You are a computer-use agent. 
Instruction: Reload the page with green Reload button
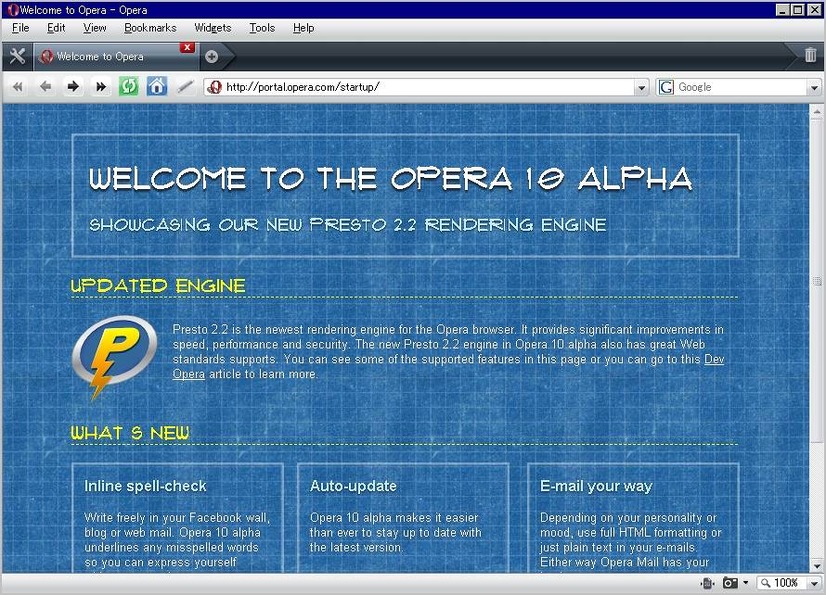[x=128, y=86]
